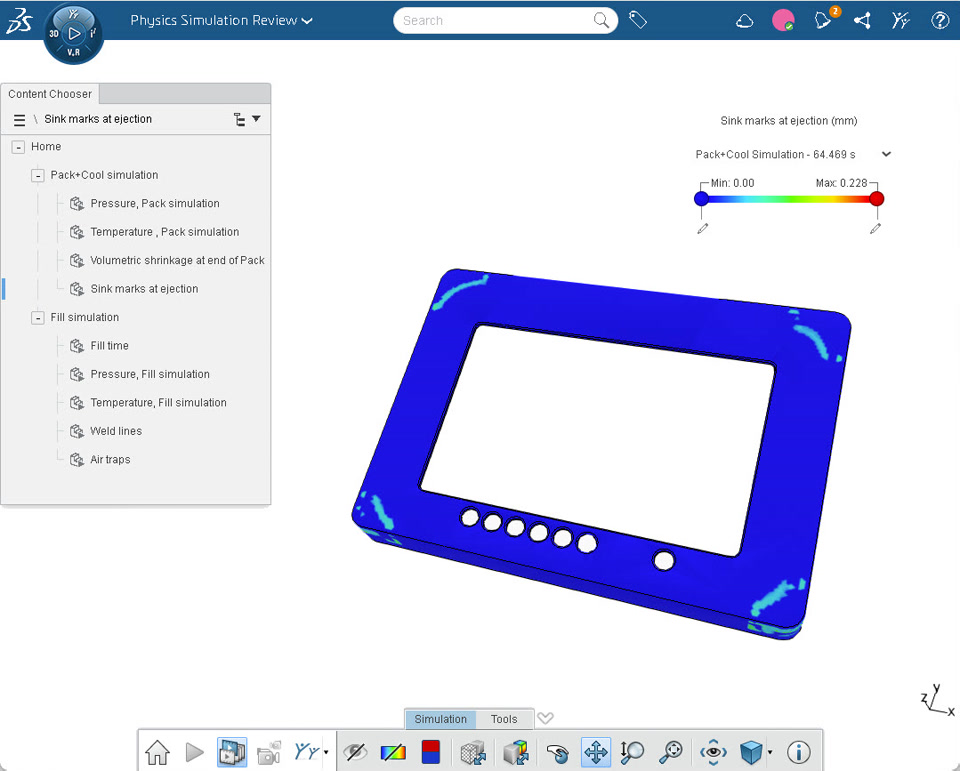
Task: Click the tag icon next to search
Action: 638,20
